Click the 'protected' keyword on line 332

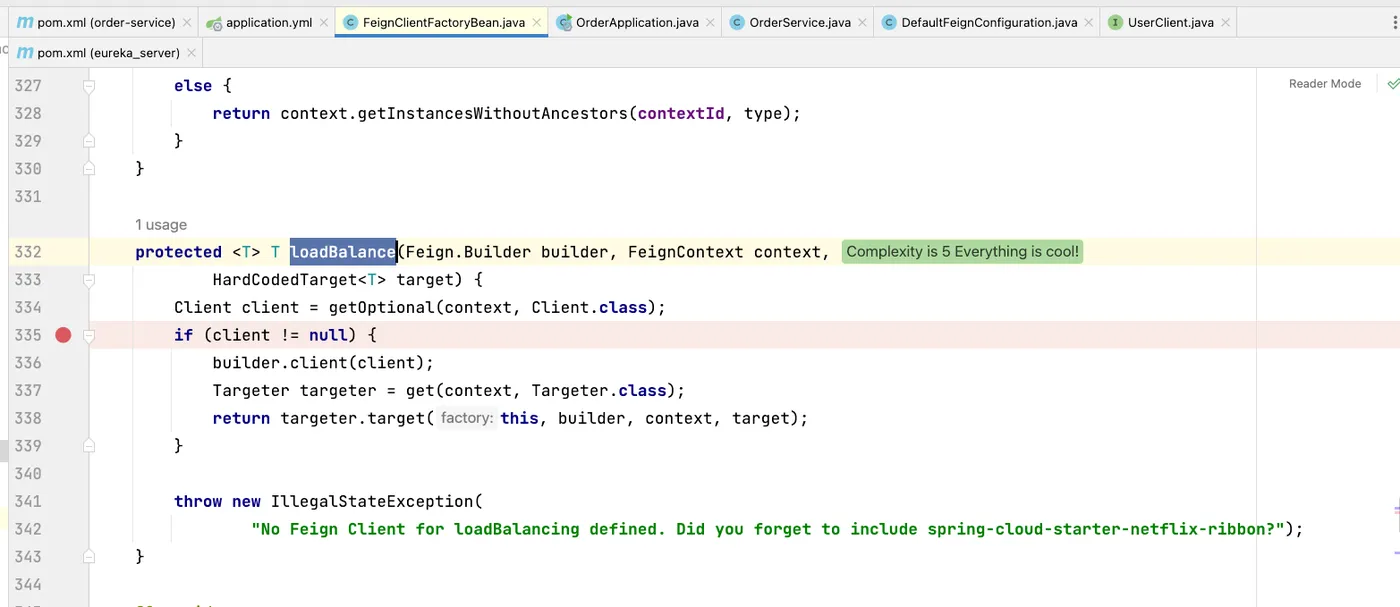179,252
